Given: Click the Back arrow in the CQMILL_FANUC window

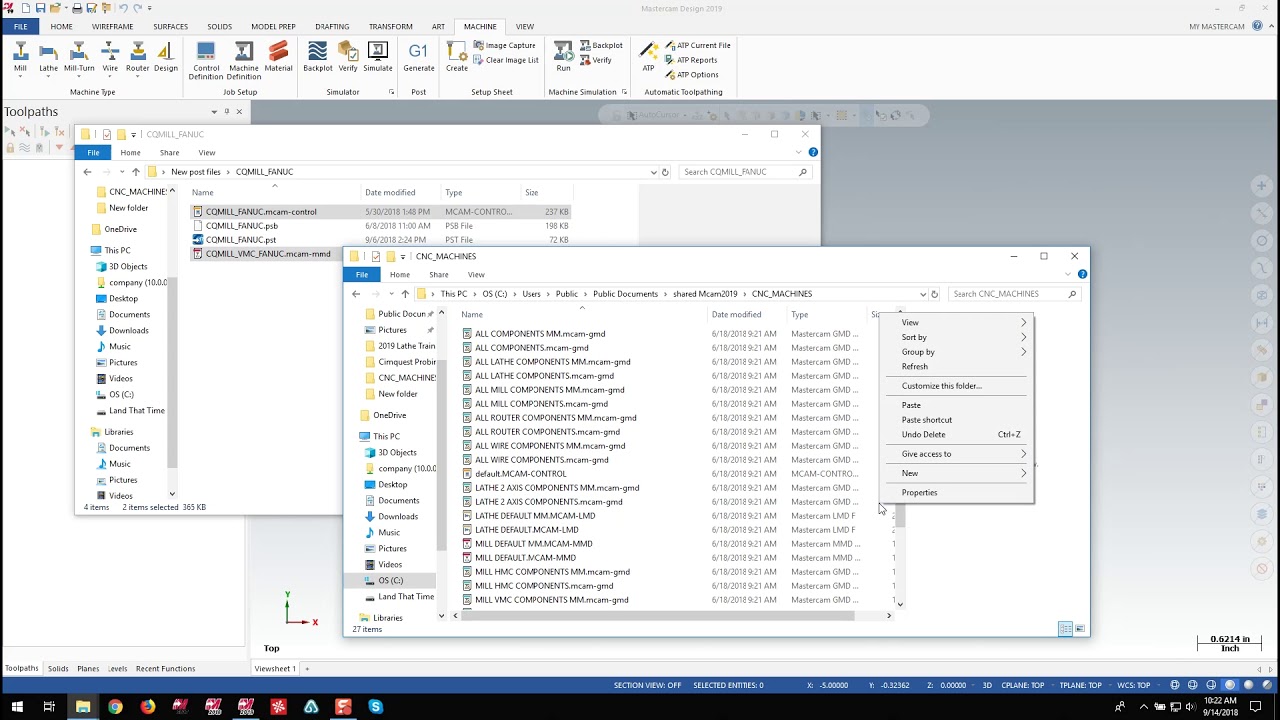Looking at the screenshot, I should pos(87,172).
